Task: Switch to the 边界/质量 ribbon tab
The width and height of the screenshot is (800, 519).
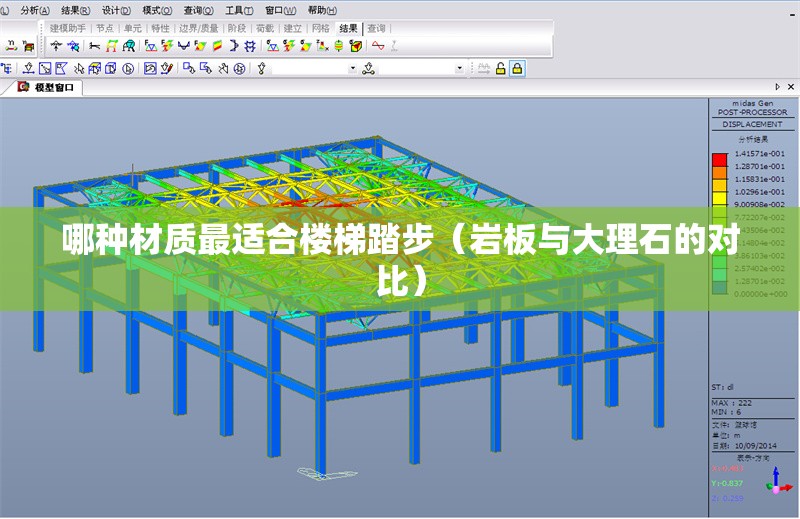Action: click(198, 29)
